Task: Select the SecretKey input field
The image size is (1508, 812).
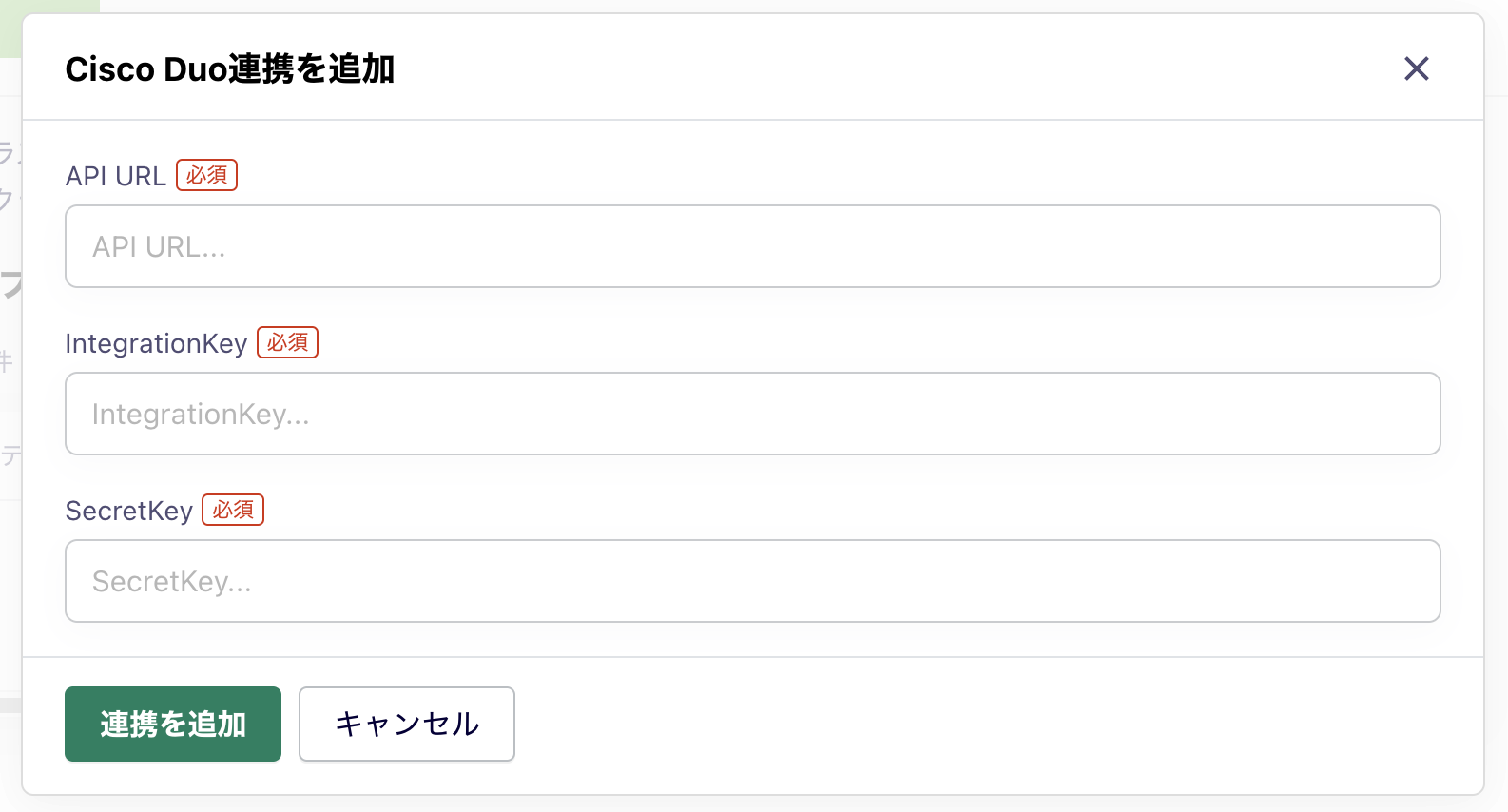Action: (752, 581)
